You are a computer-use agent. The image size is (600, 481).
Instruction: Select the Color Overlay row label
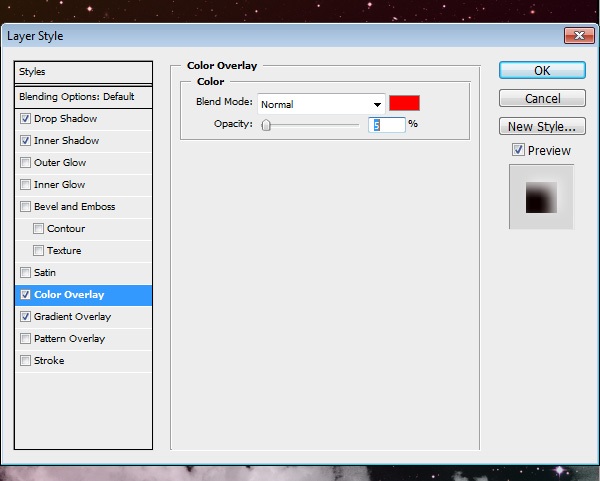pyautogui.click(x=69, y=295)
